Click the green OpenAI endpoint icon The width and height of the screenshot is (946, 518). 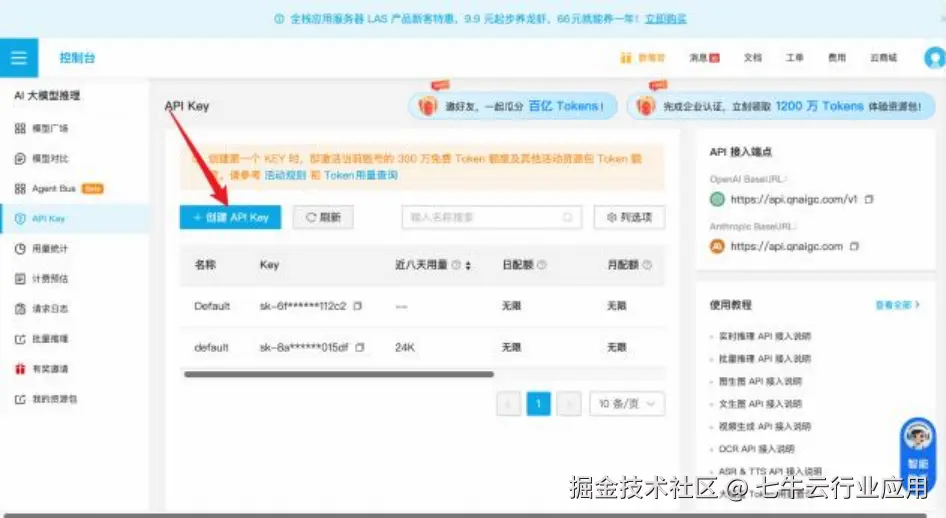(x=717, y=199)
